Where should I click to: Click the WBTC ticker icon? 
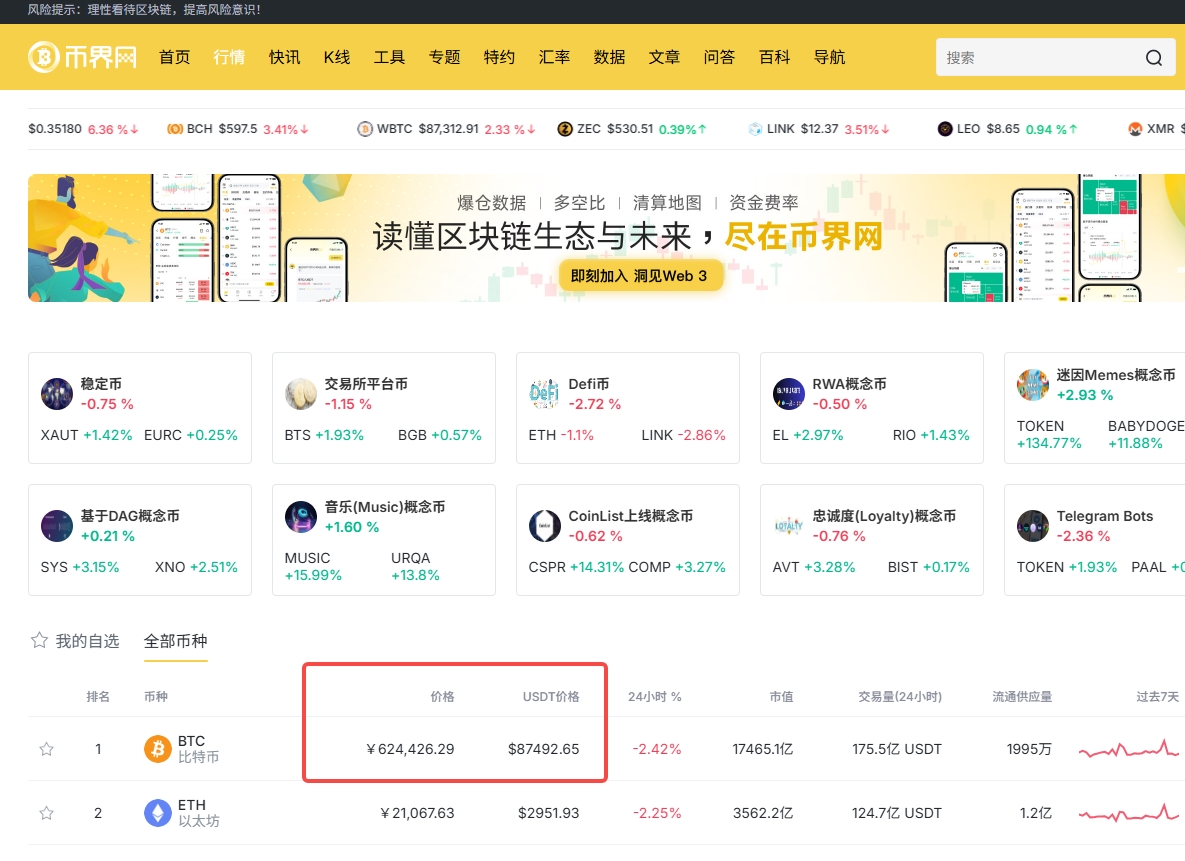pos(365,129)
